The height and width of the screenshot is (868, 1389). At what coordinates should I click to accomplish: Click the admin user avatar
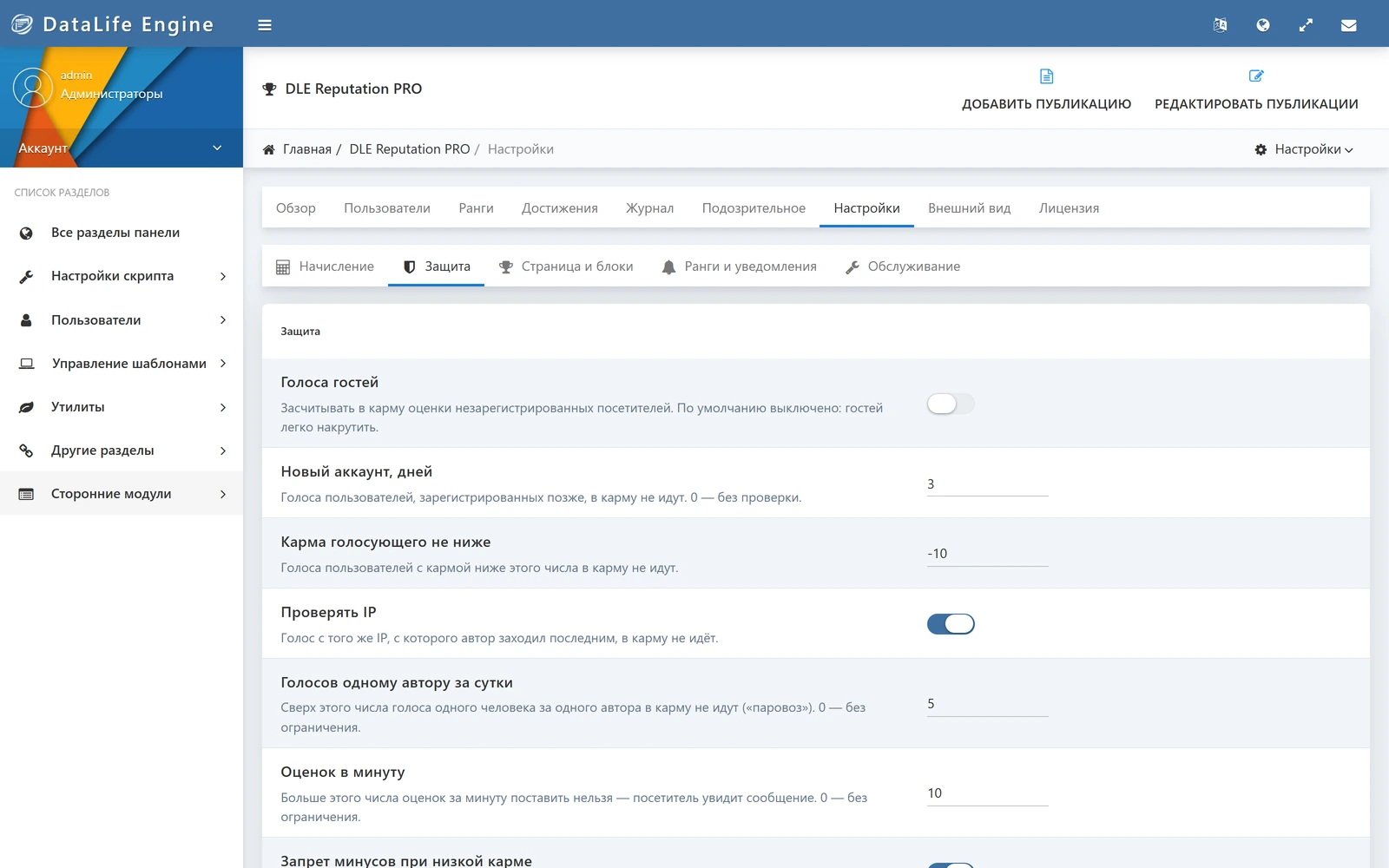[x=33, y=88]
